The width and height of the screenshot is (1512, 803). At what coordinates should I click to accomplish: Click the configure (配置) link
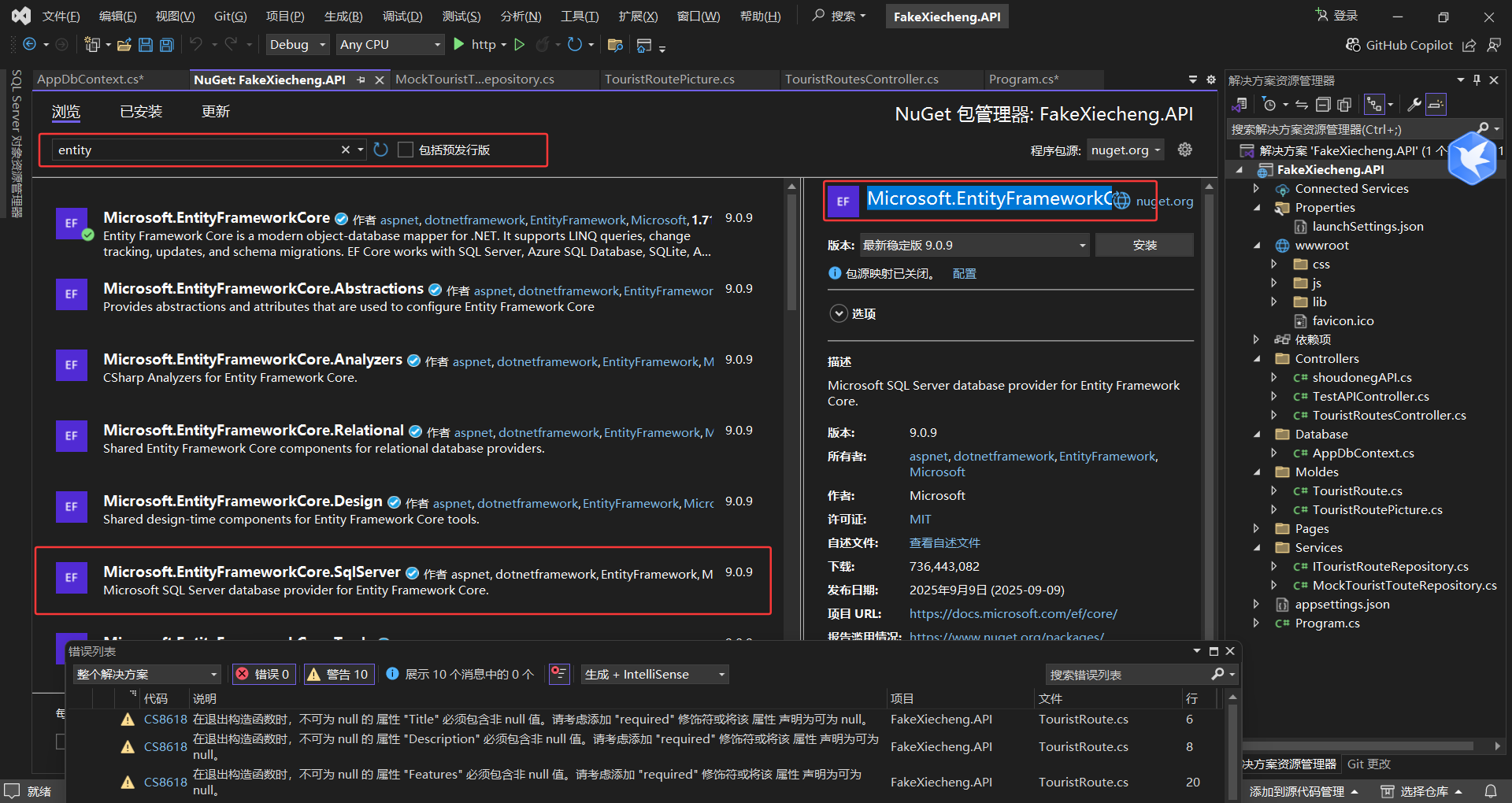click(964, 273)
